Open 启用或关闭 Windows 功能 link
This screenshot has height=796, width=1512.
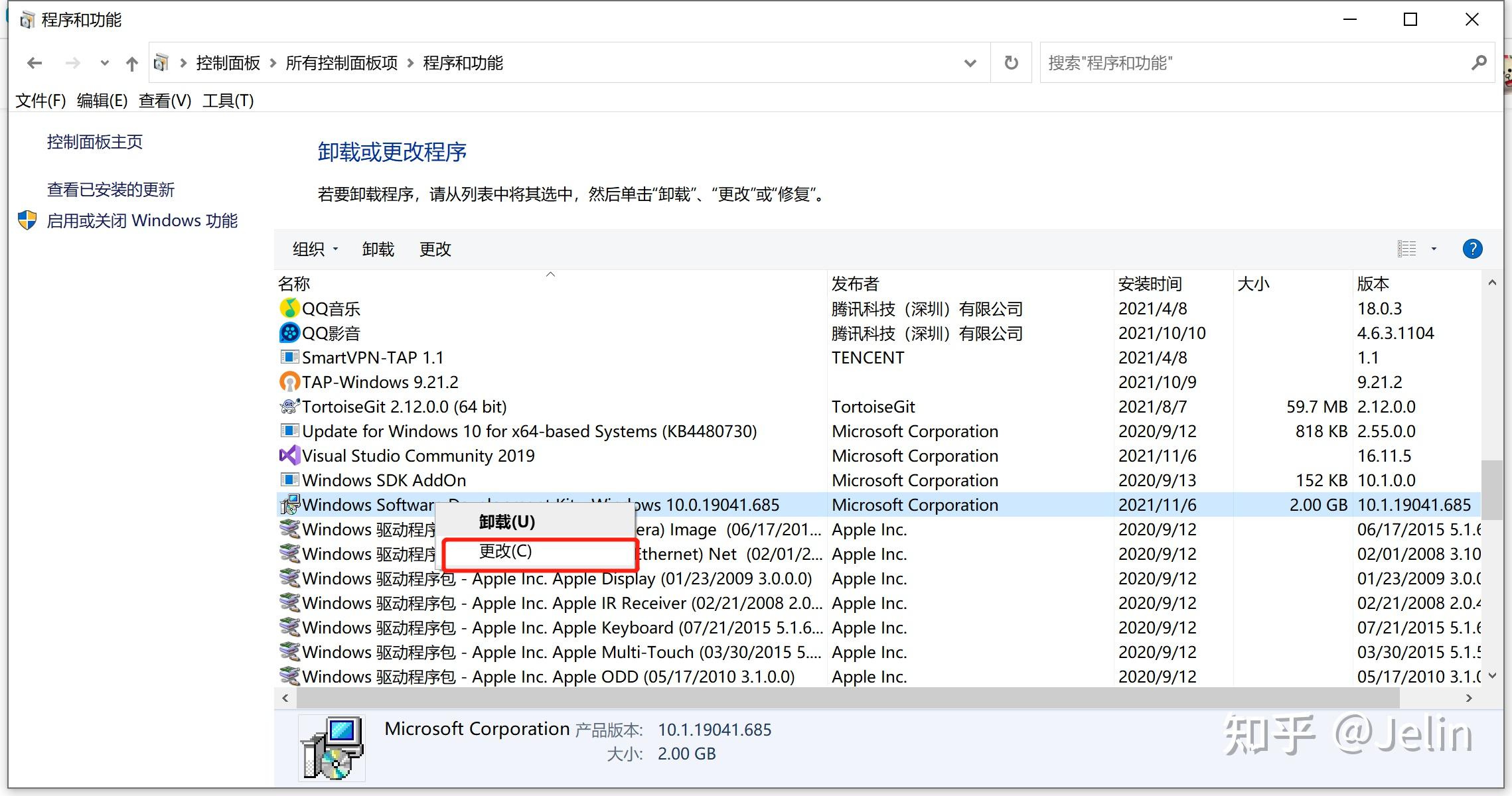click(141, 221)
